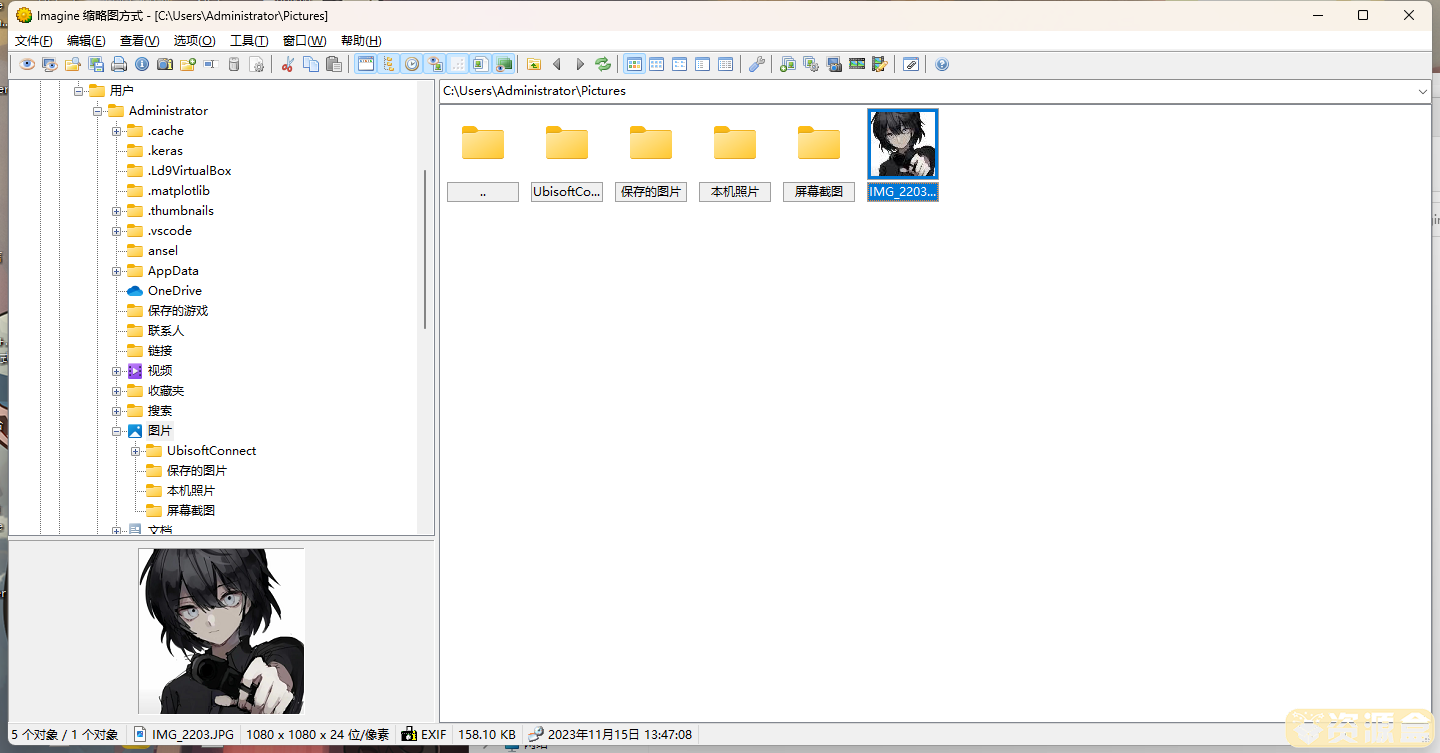Screen dimensions: 1440x753
Task: Open options with the wrench icon
Action: click(x=757, y=64)
